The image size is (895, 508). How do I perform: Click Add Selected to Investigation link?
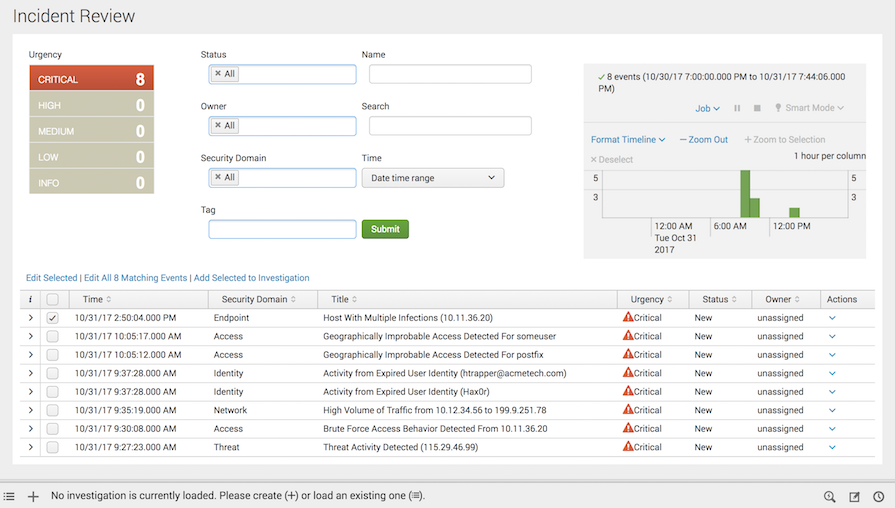click(x=251, y=278)
